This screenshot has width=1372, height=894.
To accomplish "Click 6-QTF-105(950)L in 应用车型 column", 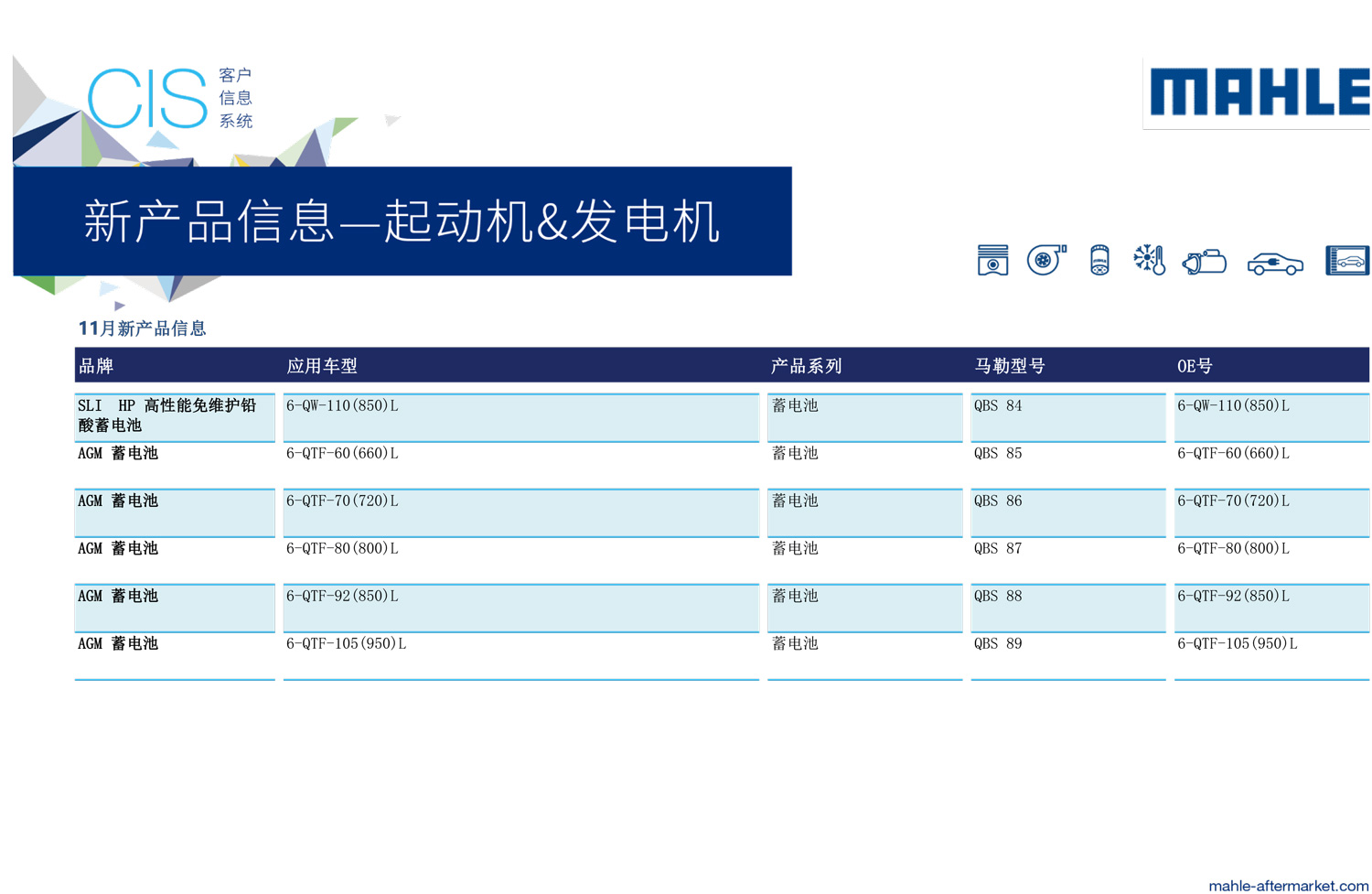I will [x=346, y=643].
